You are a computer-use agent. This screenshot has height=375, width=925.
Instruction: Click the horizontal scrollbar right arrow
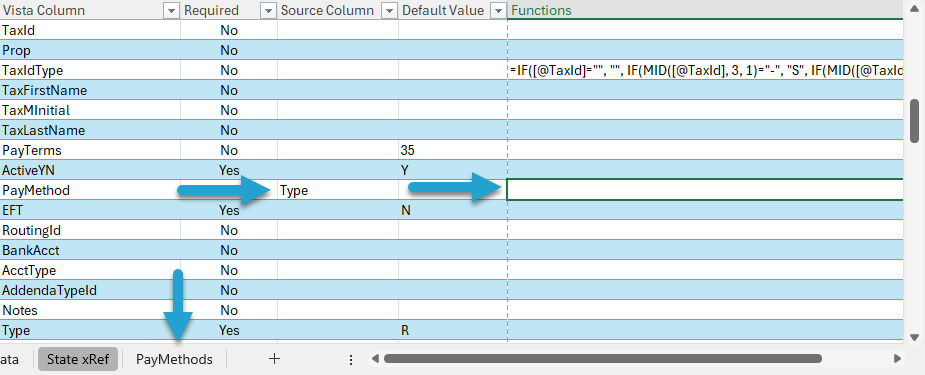click(x=897, y=358)
